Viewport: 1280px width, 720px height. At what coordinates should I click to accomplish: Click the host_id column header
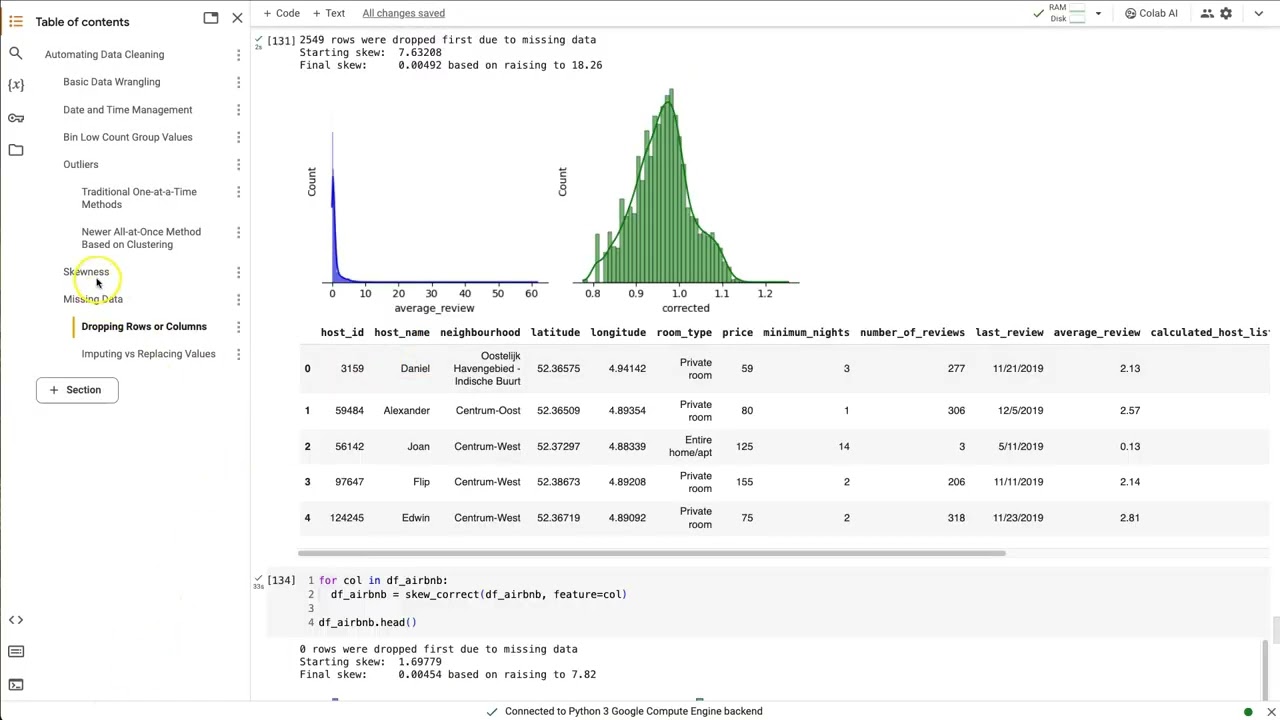point(342,332)
